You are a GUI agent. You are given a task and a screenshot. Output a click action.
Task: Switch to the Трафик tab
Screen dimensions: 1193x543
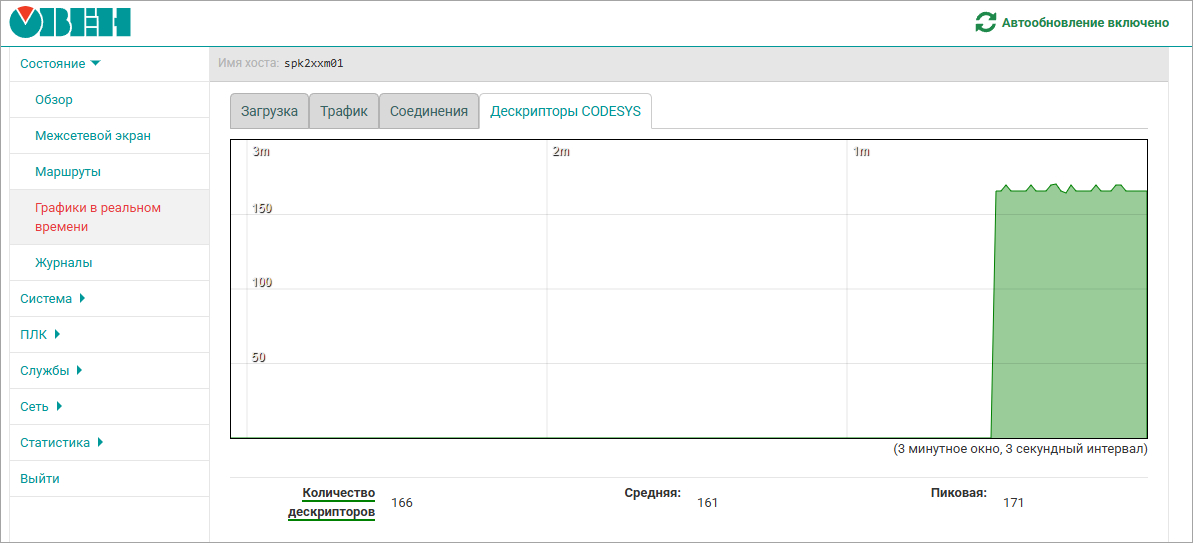[x=343, y=111]
